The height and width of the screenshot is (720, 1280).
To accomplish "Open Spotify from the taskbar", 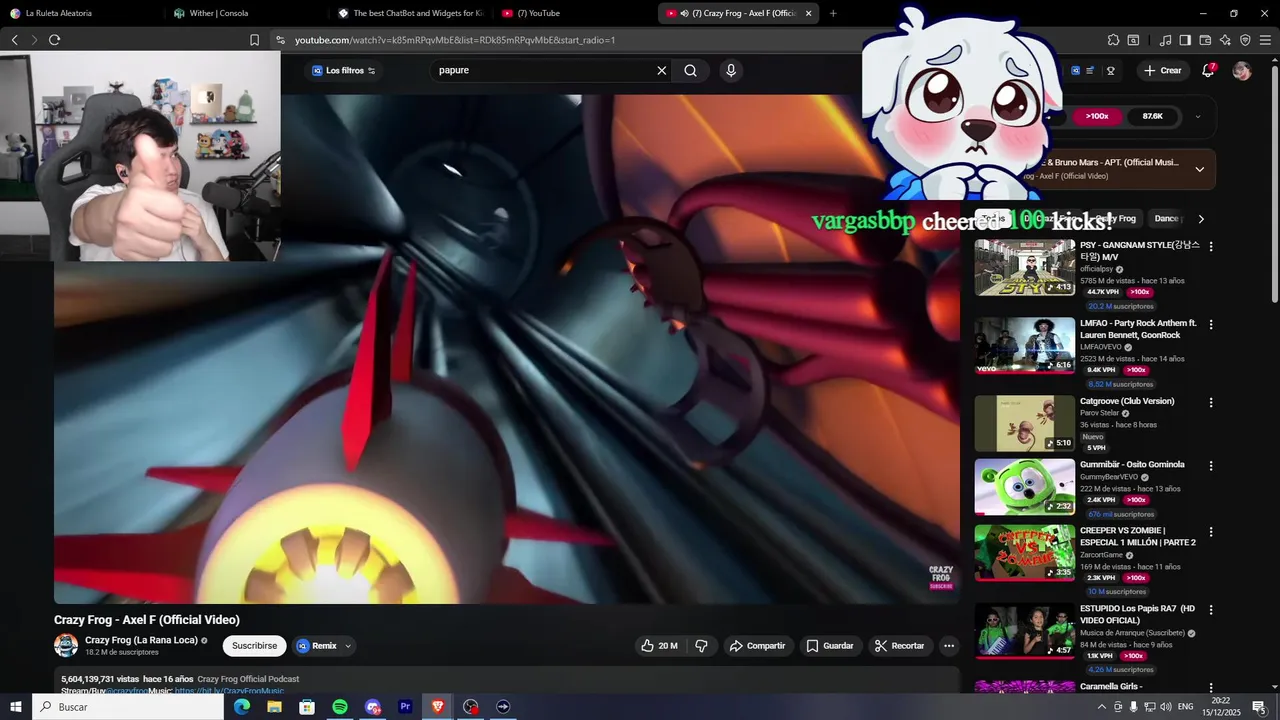I will coord(340,707).
